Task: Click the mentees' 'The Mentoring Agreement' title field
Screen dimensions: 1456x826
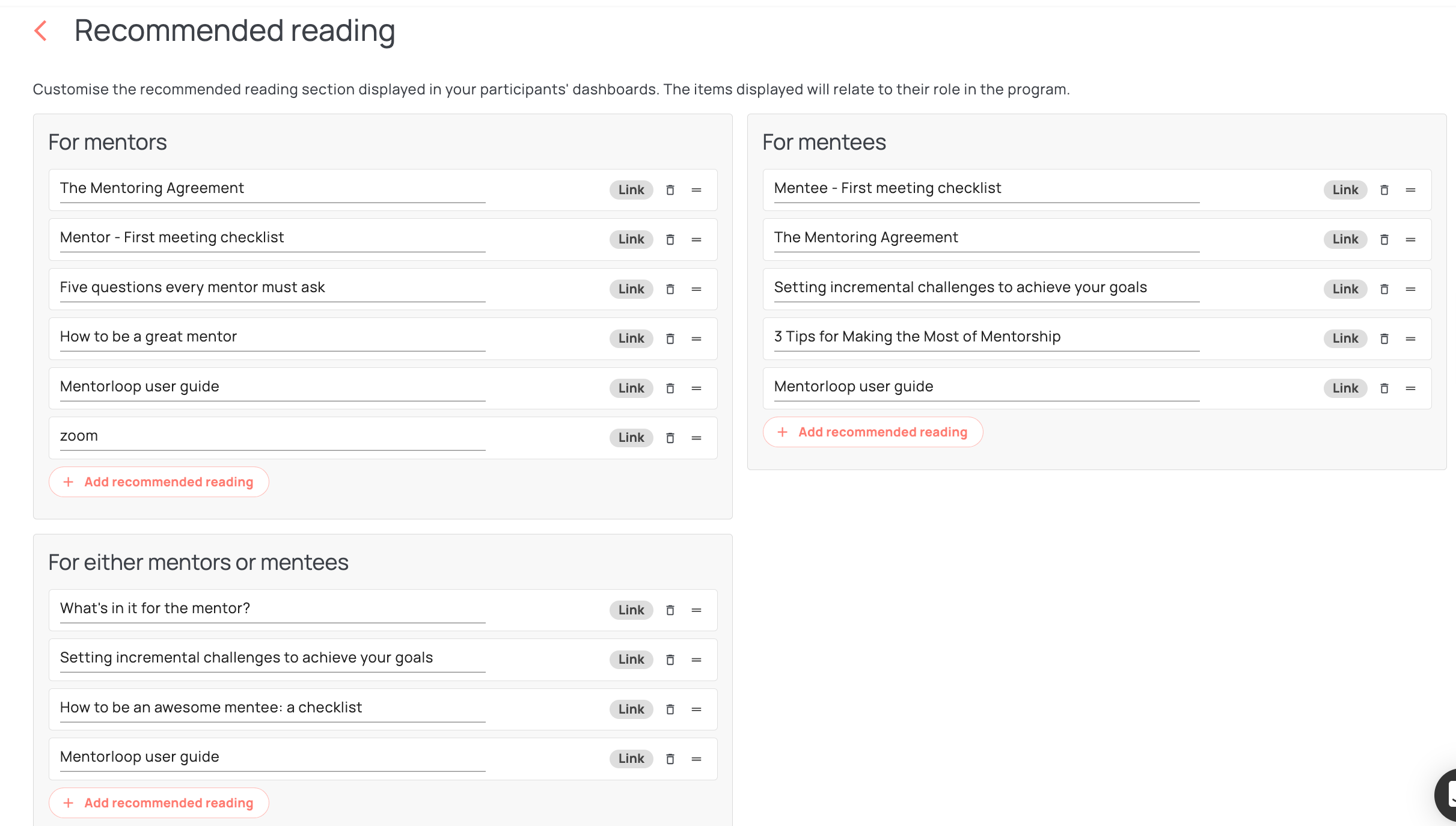Action: pos(986,238)
